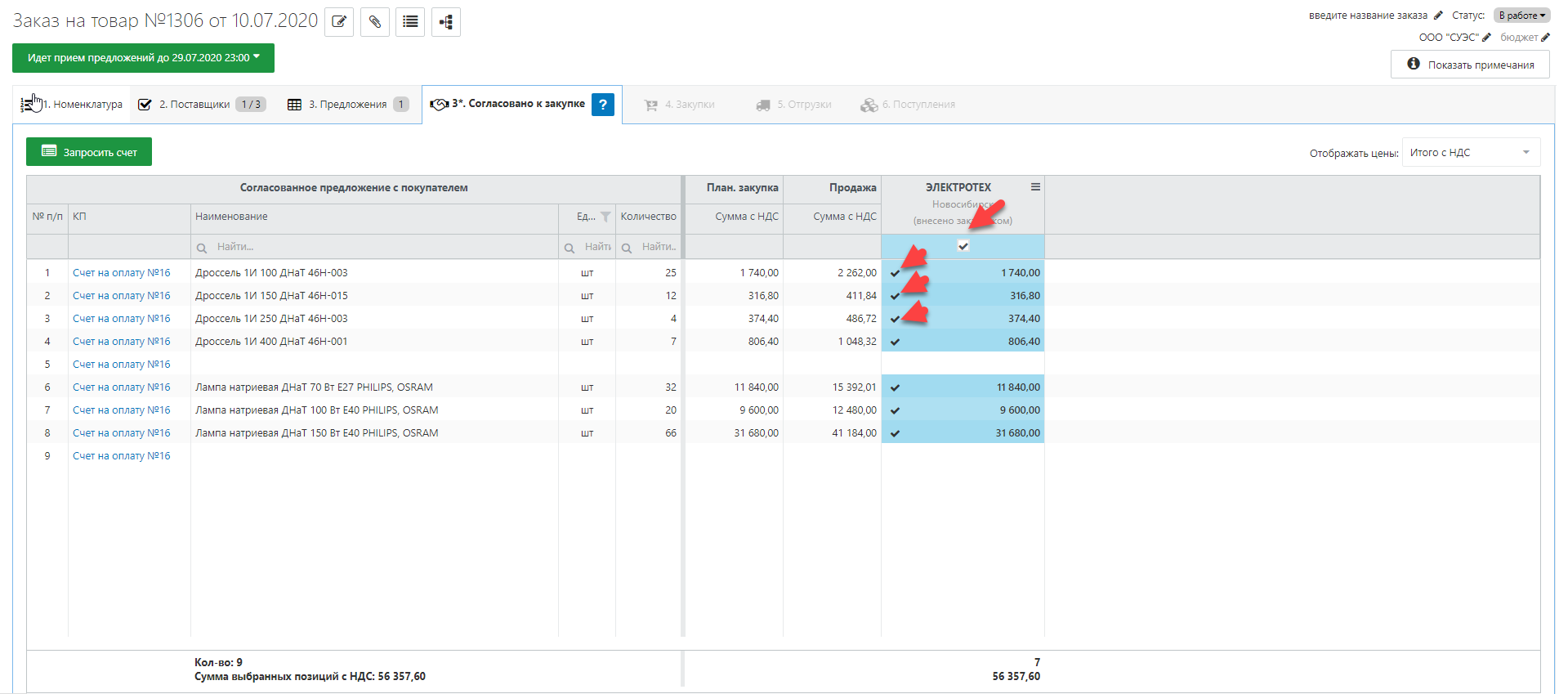The width and height of the screenshot is (1568, 694).
Task: Toggle the select-all checkbox under ЭЛЕКТРОТЕХ
Action: click(963, 246)
